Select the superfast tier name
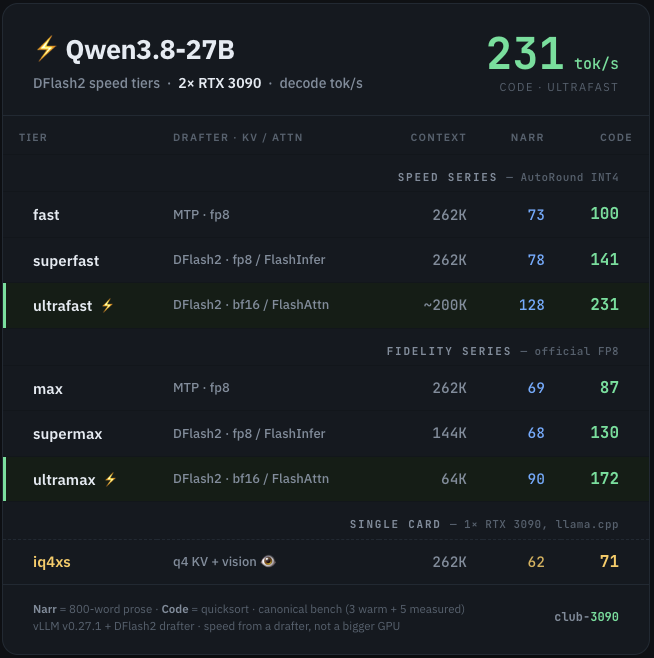Screen dimensions: 654x658 (x=66, y=261)
